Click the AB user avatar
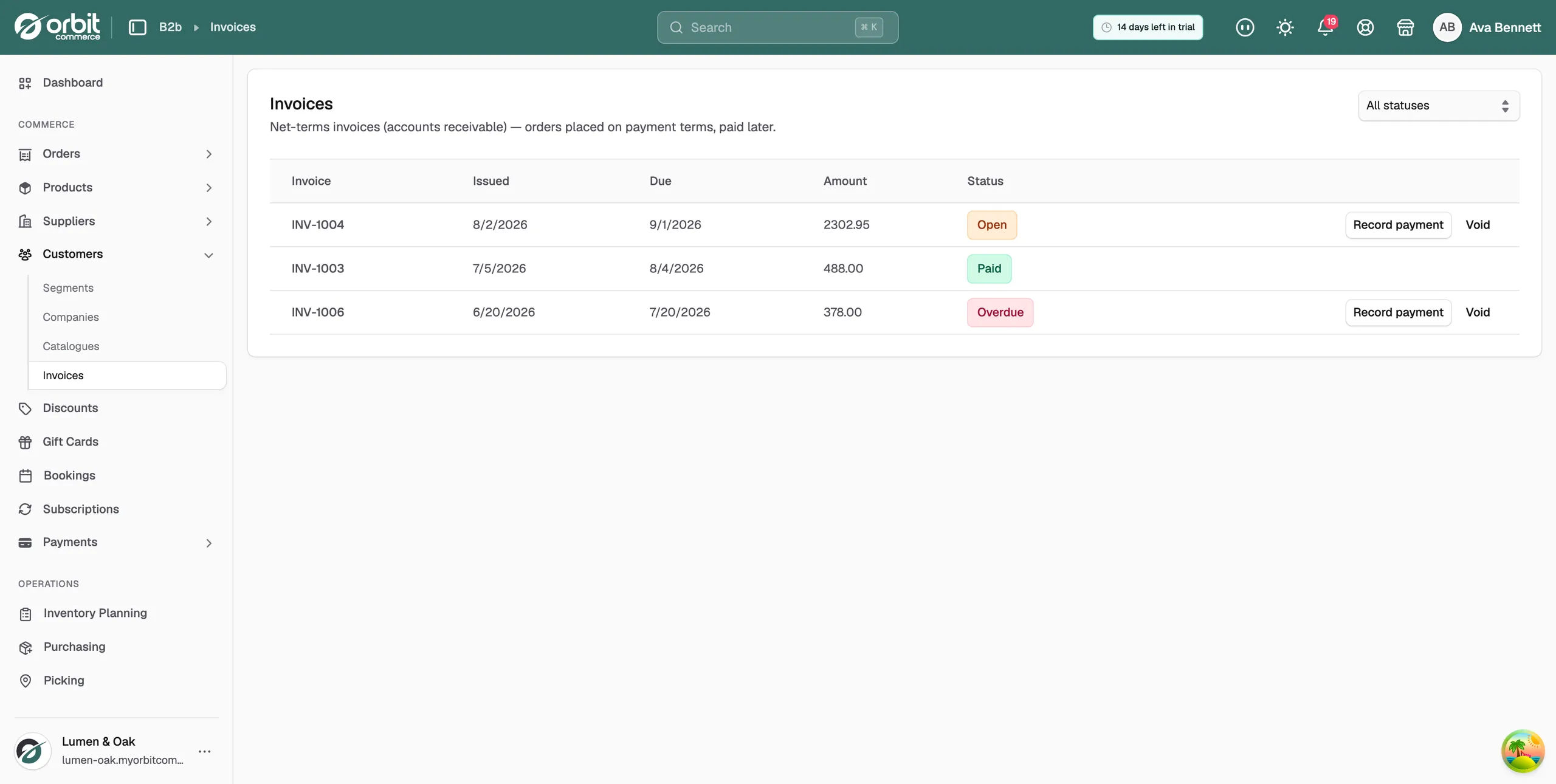 (1447, 27)
